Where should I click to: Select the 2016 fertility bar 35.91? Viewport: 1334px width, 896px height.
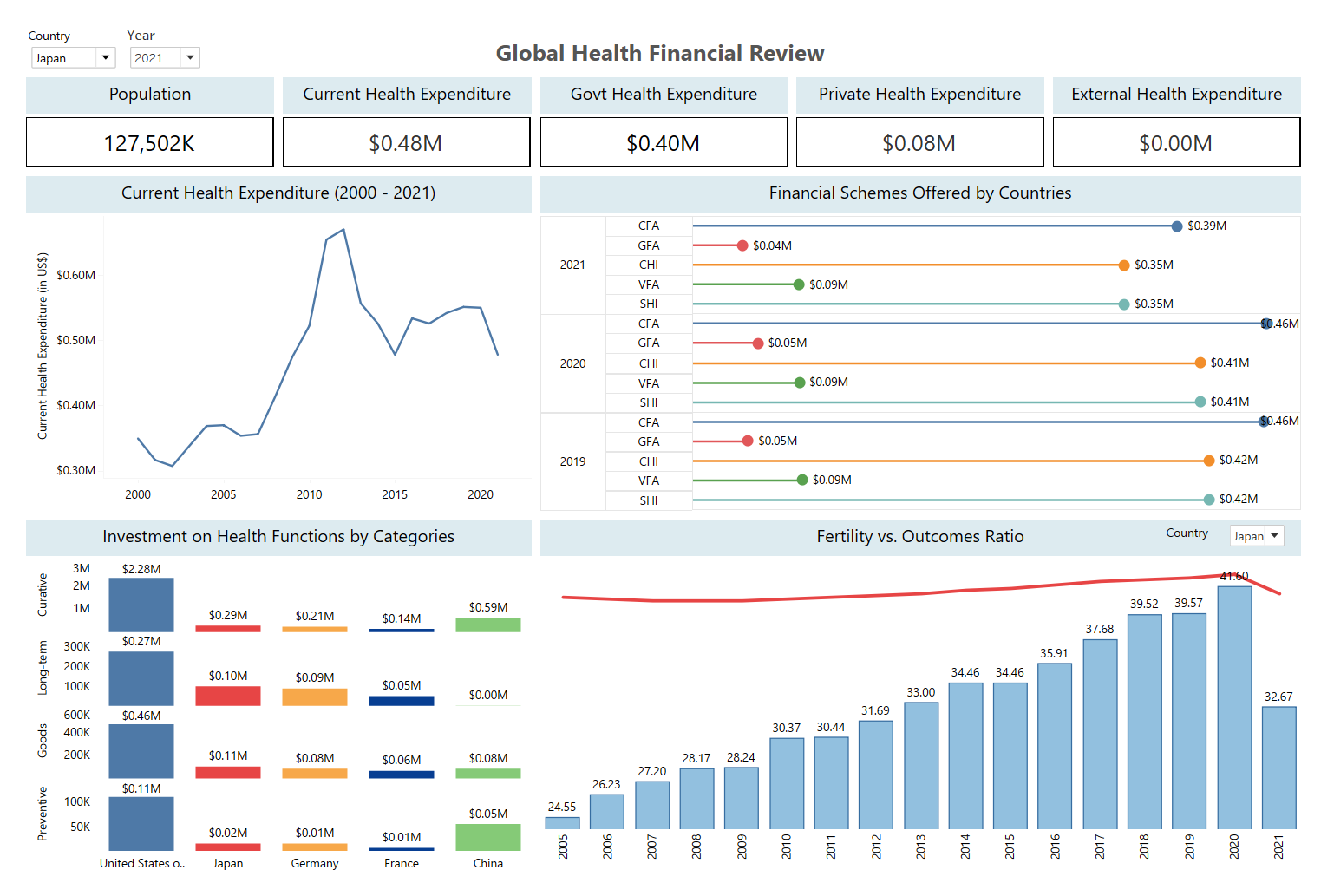[1055, 747]
